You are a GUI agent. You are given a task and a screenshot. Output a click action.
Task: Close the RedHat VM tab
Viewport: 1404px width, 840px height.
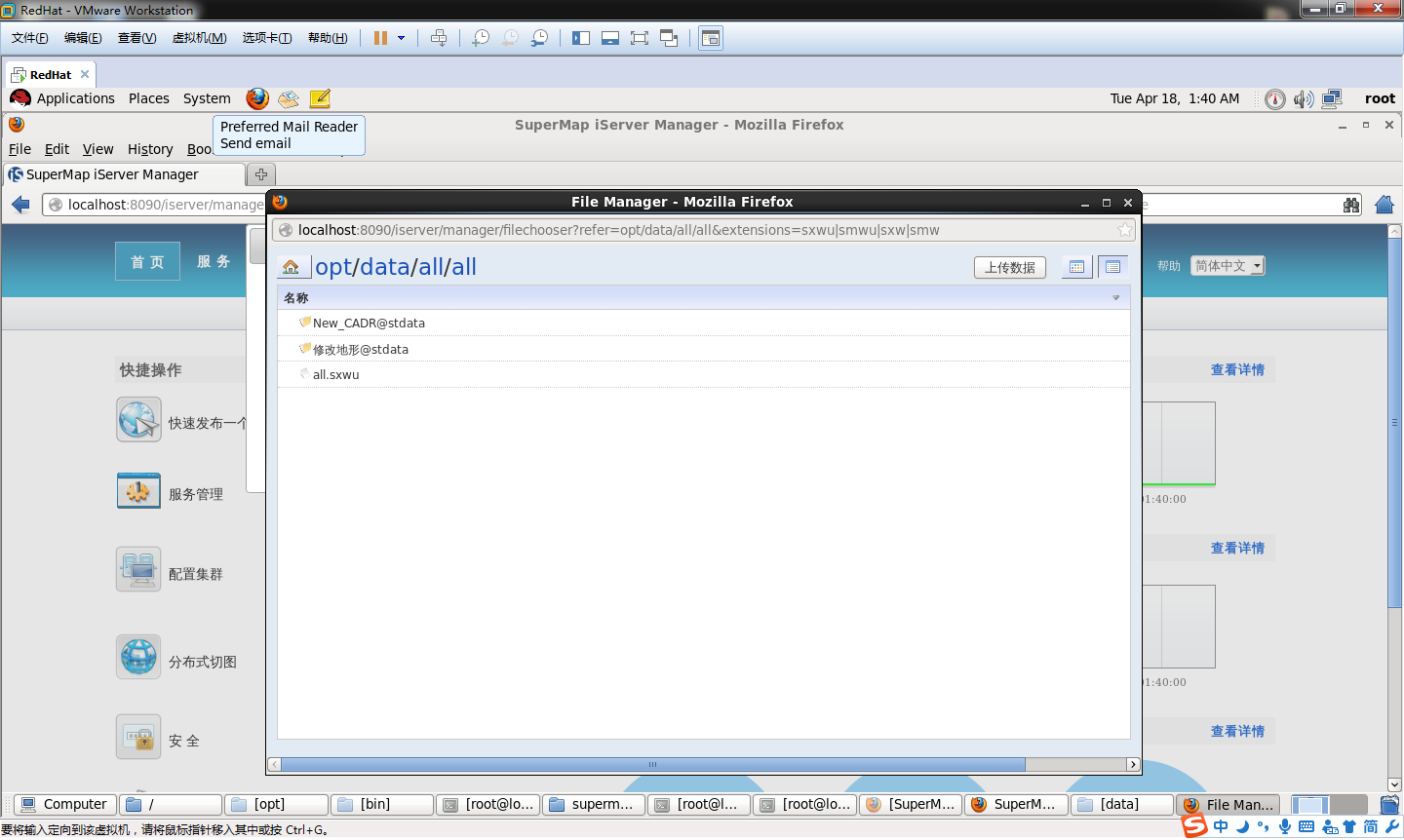85,74
